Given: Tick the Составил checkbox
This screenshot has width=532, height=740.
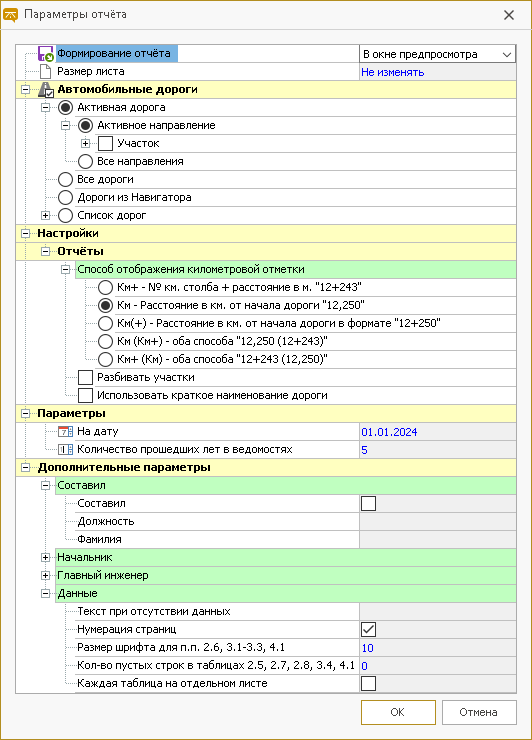Looking at the screenshot, I should (x=368, y=503).
